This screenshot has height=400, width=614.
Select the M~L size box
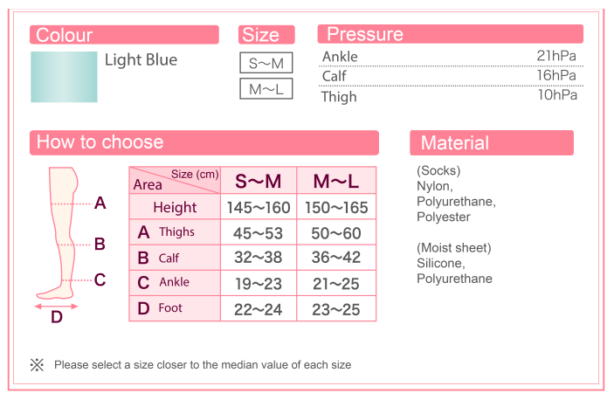click(x=266, y=89)
